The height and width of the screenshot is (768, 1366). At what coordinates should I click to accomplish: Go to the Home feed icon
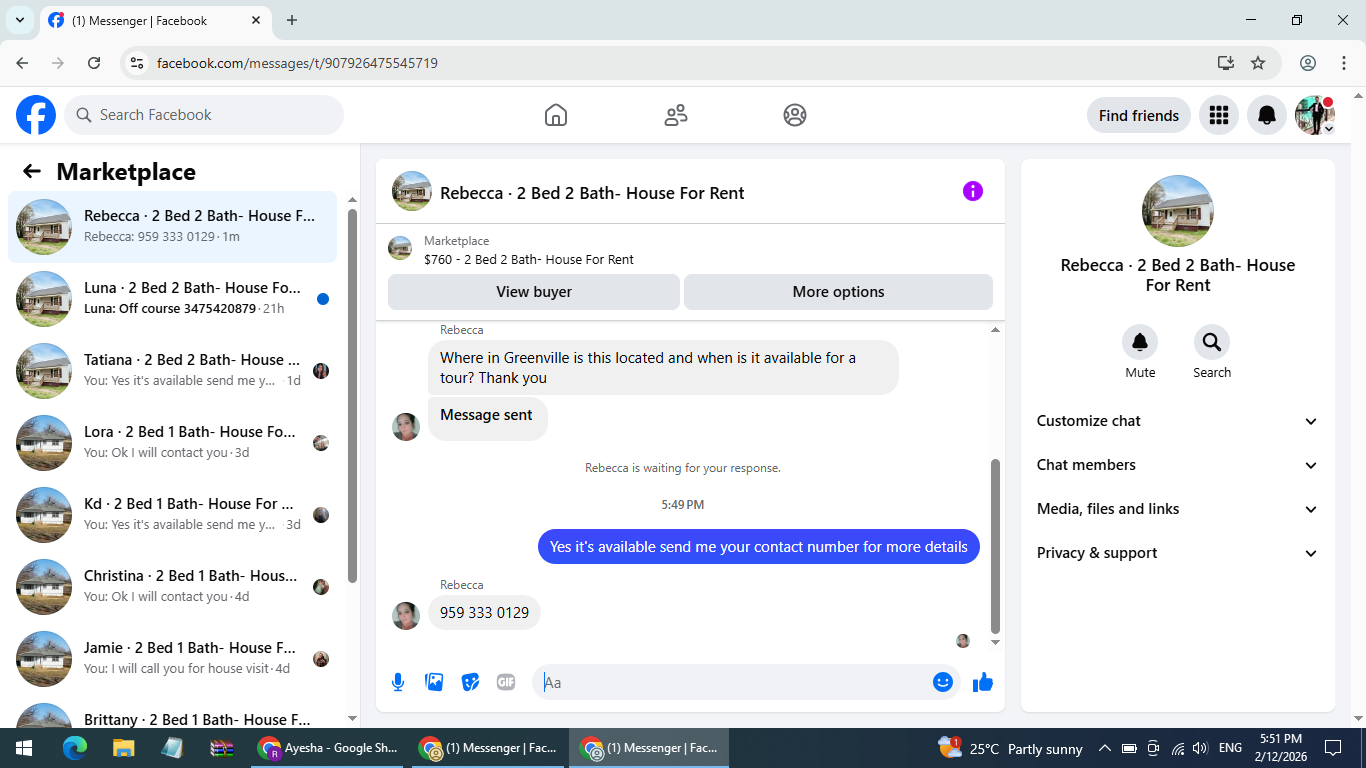(556, 115)
